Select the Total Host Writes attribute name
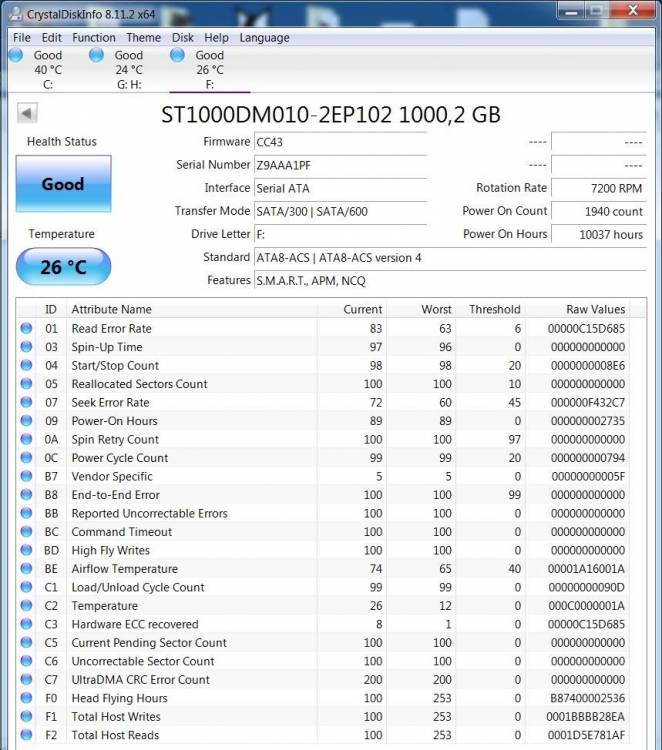Viewport: 662px width, 750px height. click(116, 717)
